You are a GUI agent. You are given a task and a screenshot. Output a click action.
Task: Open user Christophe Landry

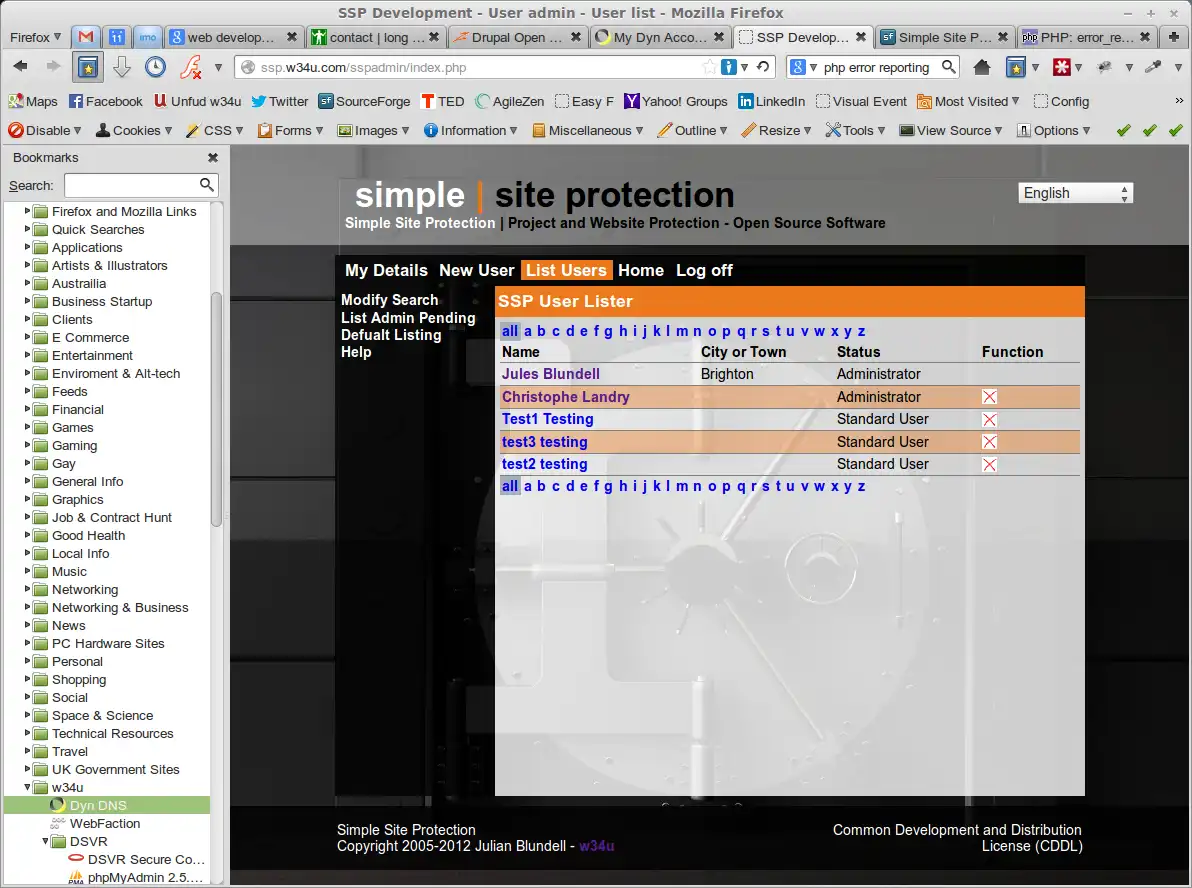click(x=566, y=396)
